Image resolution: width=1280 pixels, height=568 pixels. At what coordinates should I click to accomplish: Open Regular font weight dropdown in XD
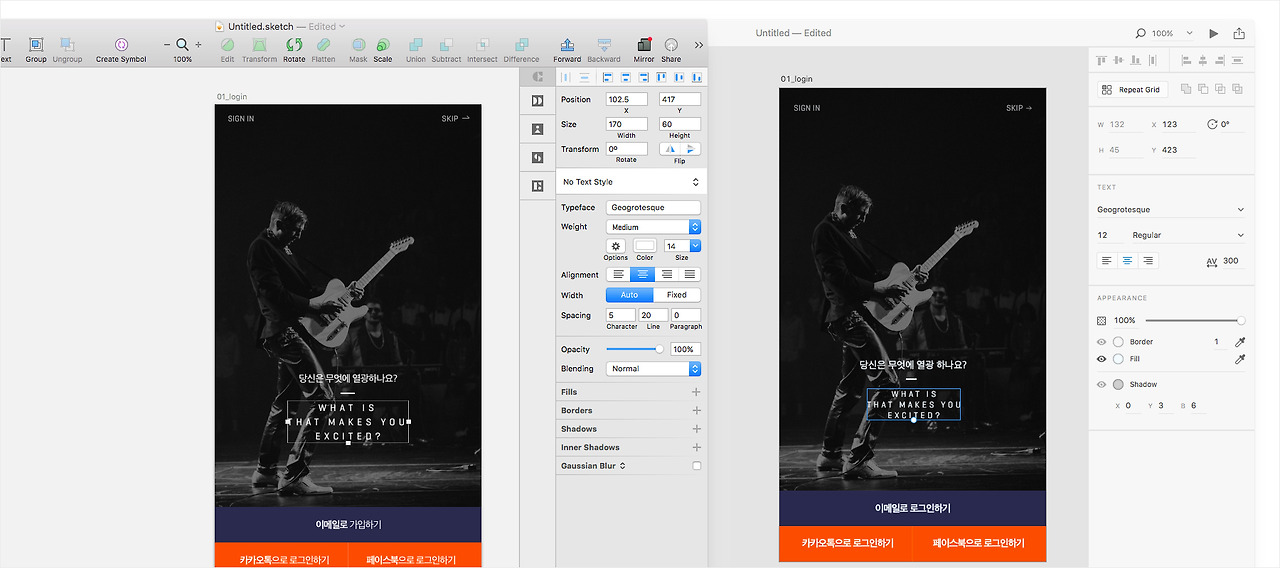pos(1188,235)
